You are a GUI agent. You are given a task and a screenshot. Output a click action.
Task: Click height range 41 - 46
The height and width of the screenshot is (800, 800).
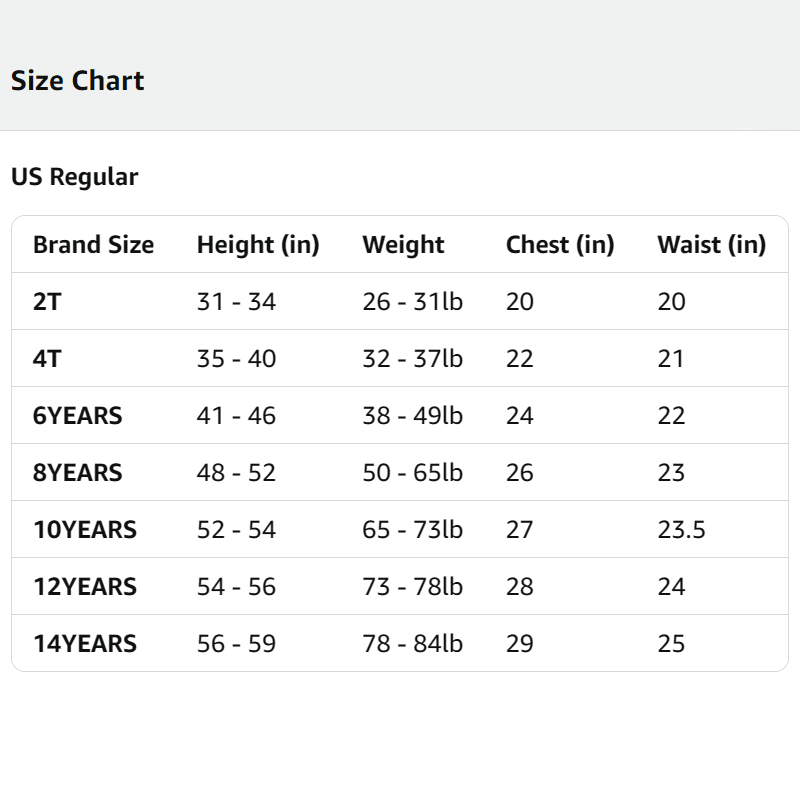coord(236,415)
